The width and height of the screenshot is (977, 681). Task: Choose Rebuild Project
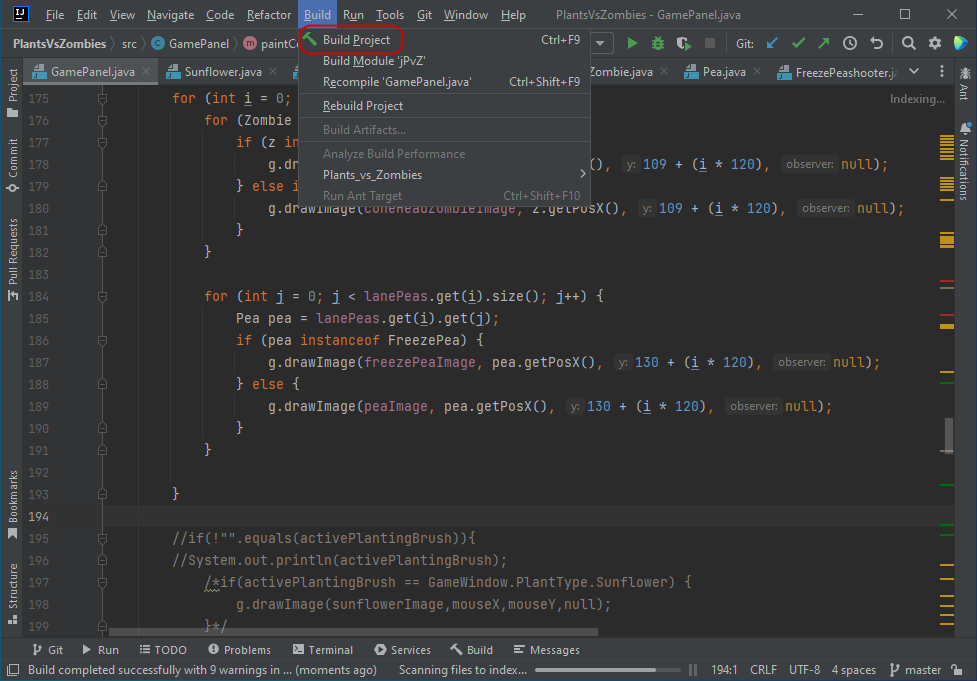(x=444, y=106)
